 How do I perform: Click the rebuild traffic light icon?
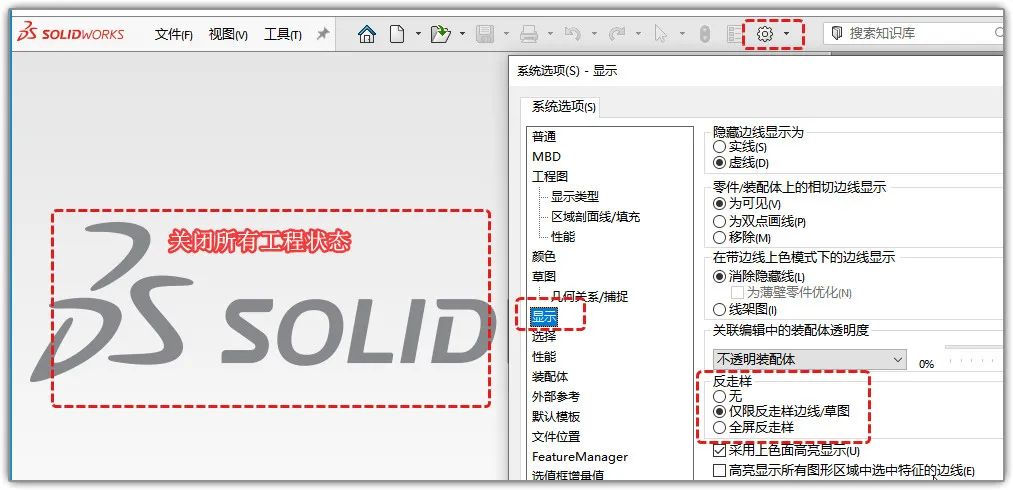704,35
